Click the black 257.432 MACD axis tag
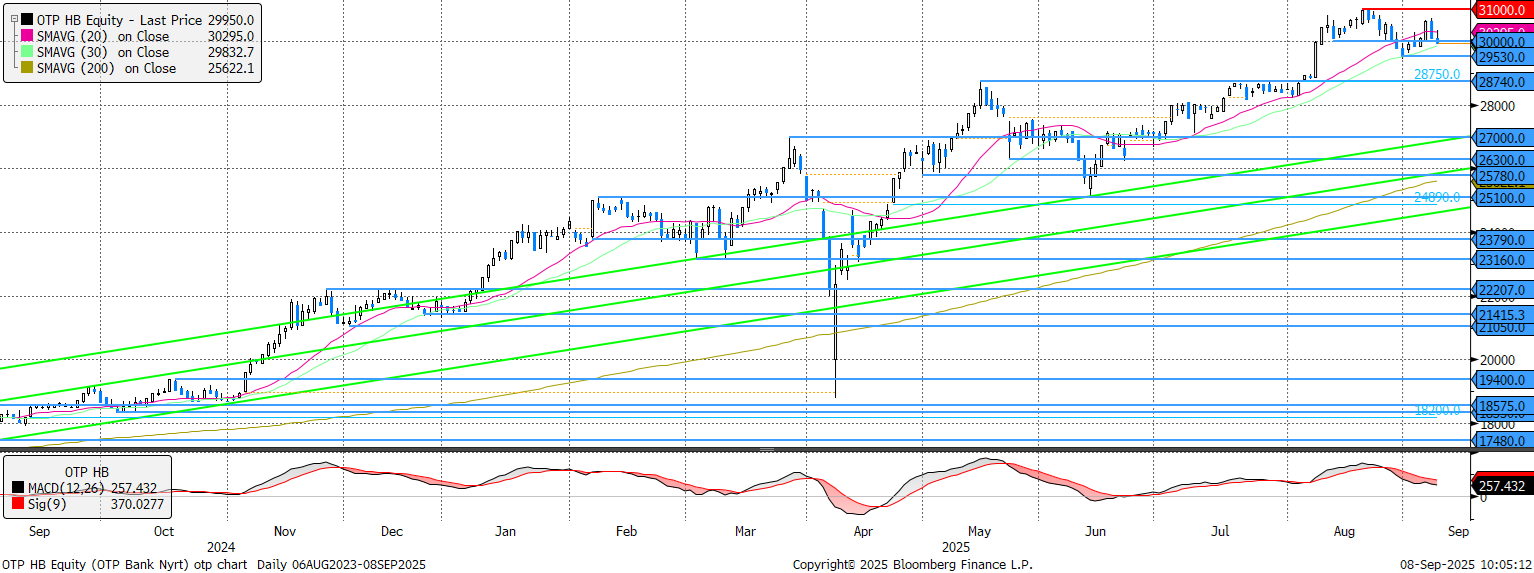The width and height of the screenshot is (1534, 573). (x=1501, y=485)
